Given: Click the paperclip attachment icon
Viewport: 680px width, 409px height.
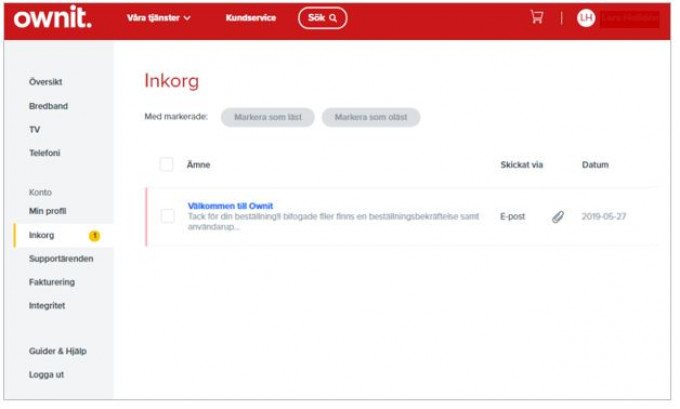Looking at the screenshot, I should (x=558, y=216).
